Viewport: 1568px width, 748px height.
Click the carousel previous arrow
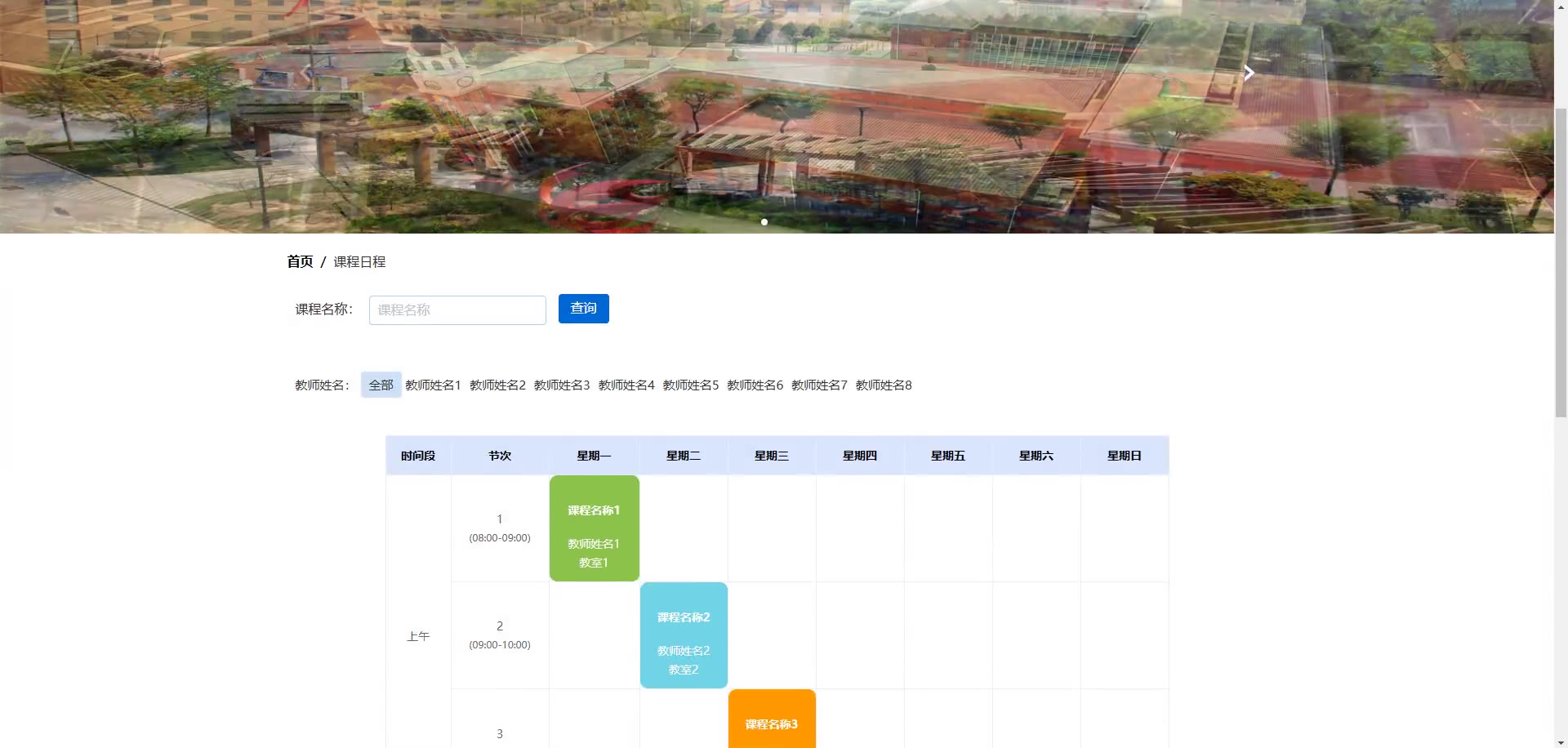[x=305, y=73]
